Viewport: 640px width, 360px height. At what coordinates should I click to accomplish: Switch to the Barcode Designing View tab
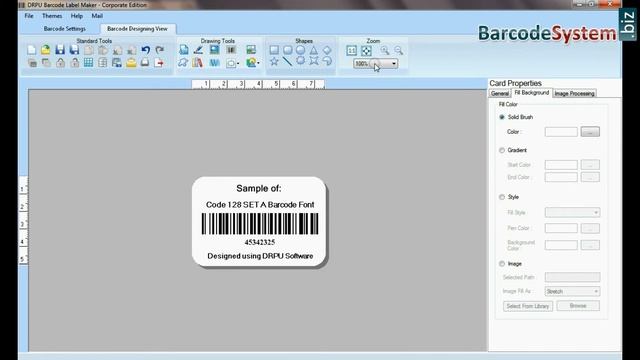pos(138,29)
